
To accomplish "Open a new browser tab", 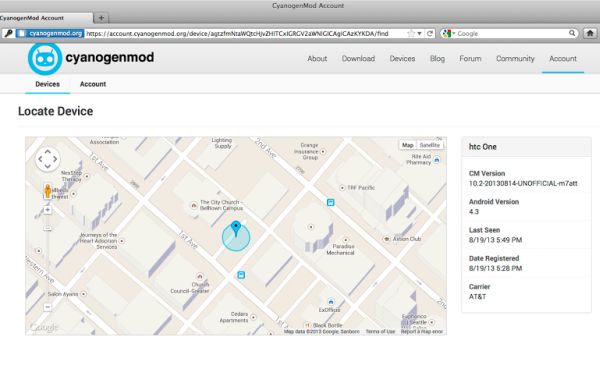I will click(101, 18).
